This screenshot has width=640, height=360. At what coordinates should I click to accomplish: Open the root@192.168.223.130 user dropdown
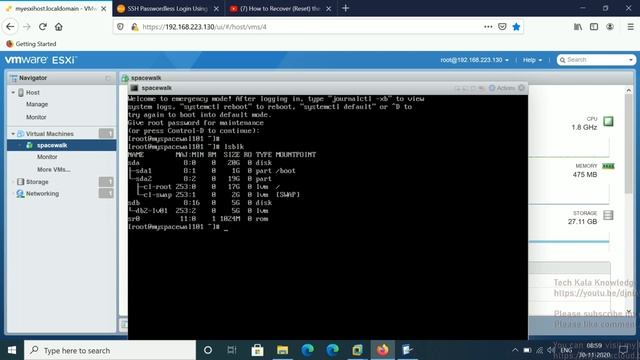(474, 60)
